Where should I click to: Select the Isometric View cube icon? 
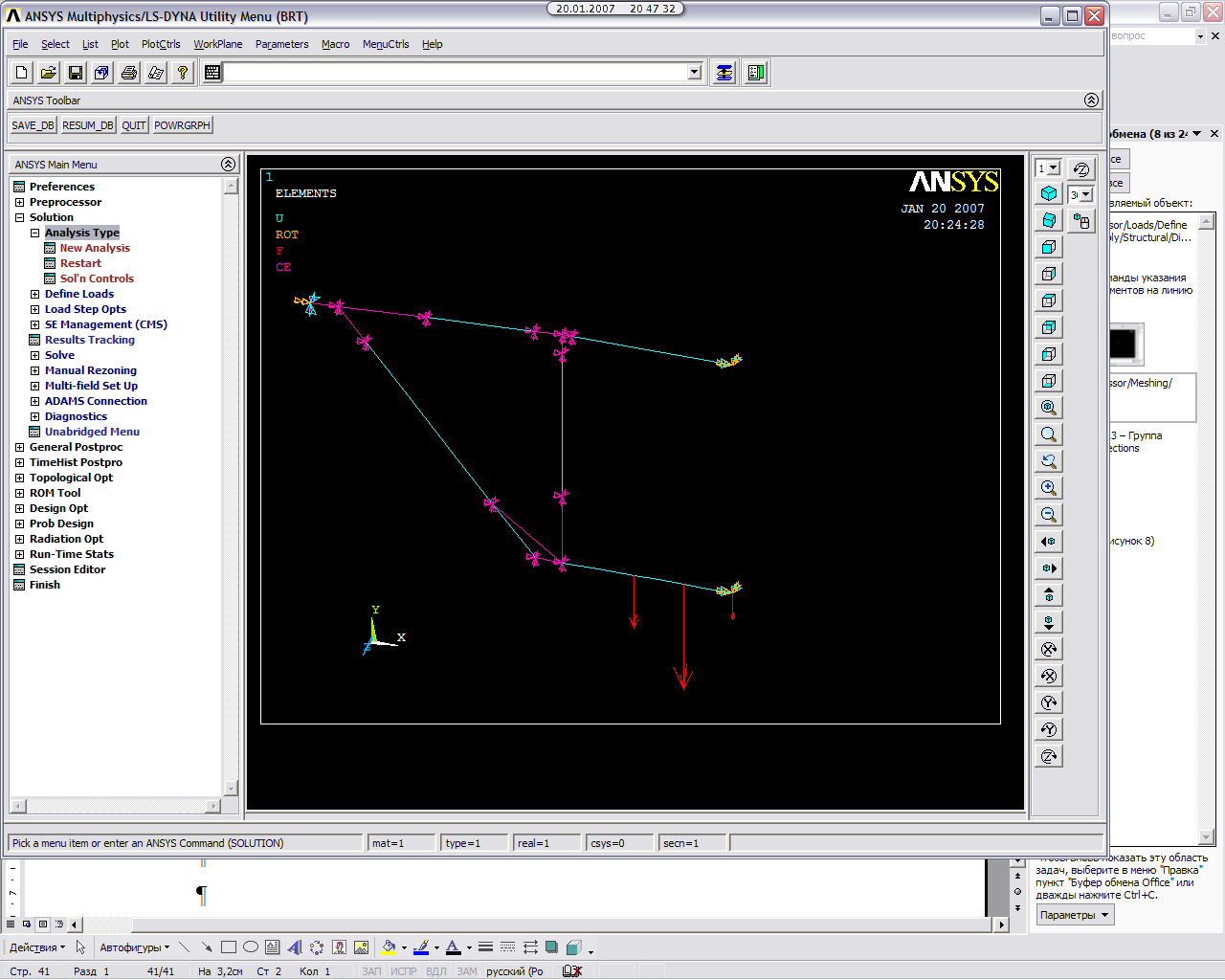pos(1049,193)
